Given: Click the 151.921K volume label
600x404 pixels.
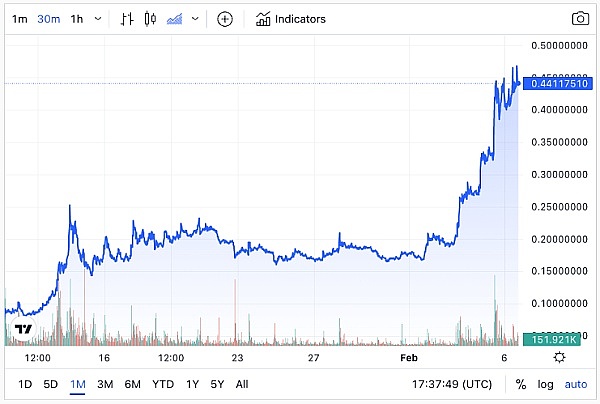Looking at the screenshot, I should [x=557, y=339].
